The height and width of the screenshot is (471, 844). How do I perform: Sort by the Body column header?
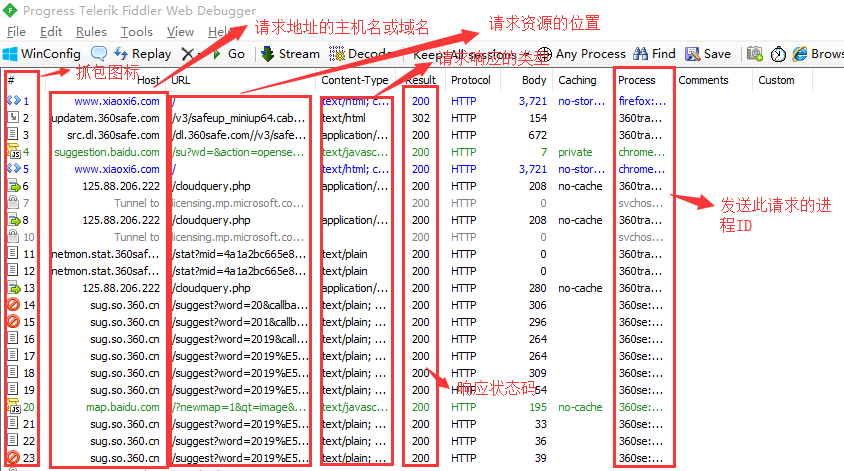coord(534,80)
